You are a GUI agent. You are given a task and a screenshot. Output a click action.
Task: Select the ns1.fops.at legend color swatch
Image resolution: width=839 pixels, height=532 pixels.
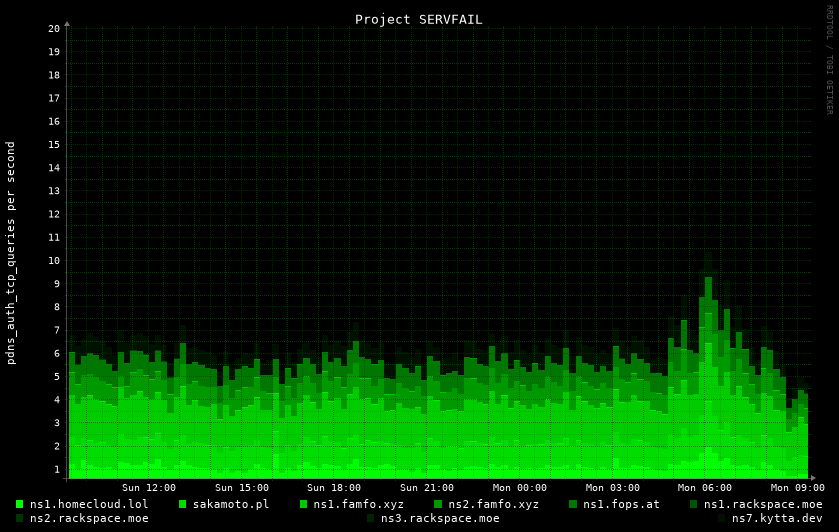[x=573, y=504]
